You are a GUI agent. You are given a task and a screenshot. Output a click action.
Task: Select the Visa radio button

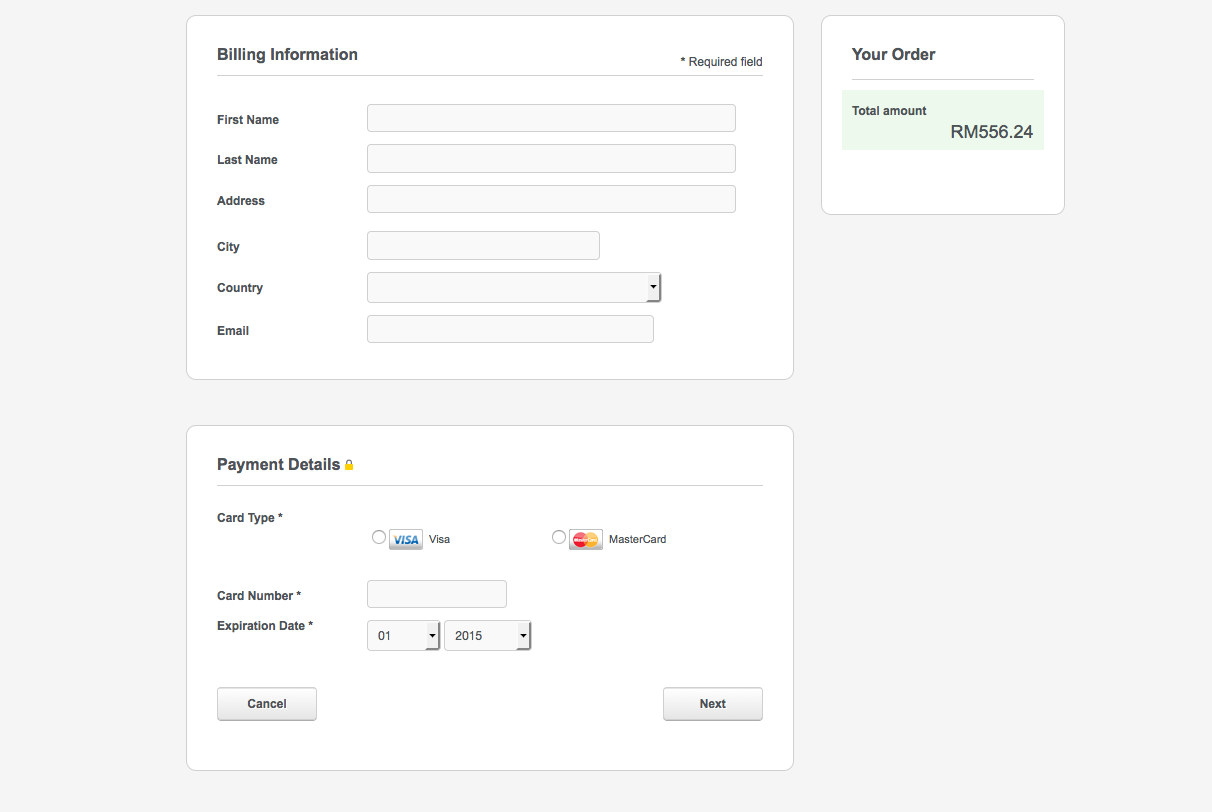[x=378, y=537]
